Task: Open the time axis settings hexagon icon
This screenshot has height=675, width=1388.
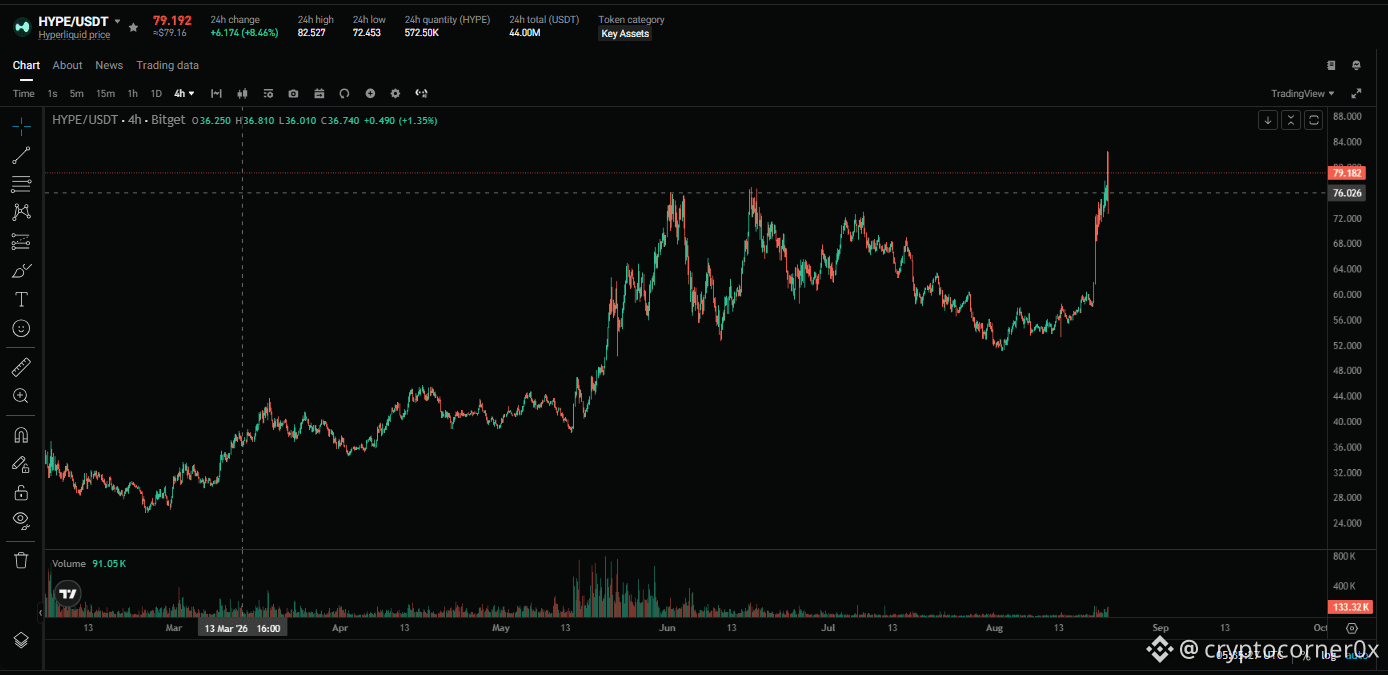Action: (1352, 628)
